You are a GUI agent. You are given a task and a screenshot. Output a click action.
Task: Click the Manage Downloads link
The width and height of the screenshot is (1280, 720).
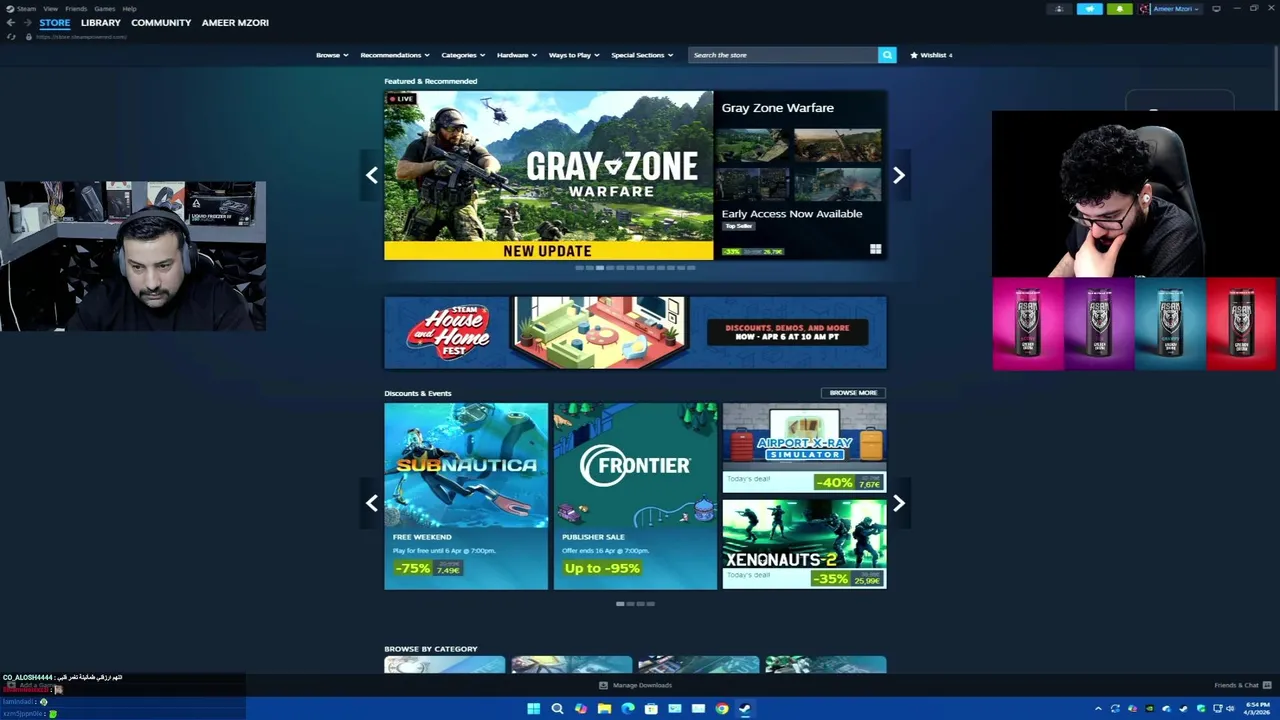635,685
